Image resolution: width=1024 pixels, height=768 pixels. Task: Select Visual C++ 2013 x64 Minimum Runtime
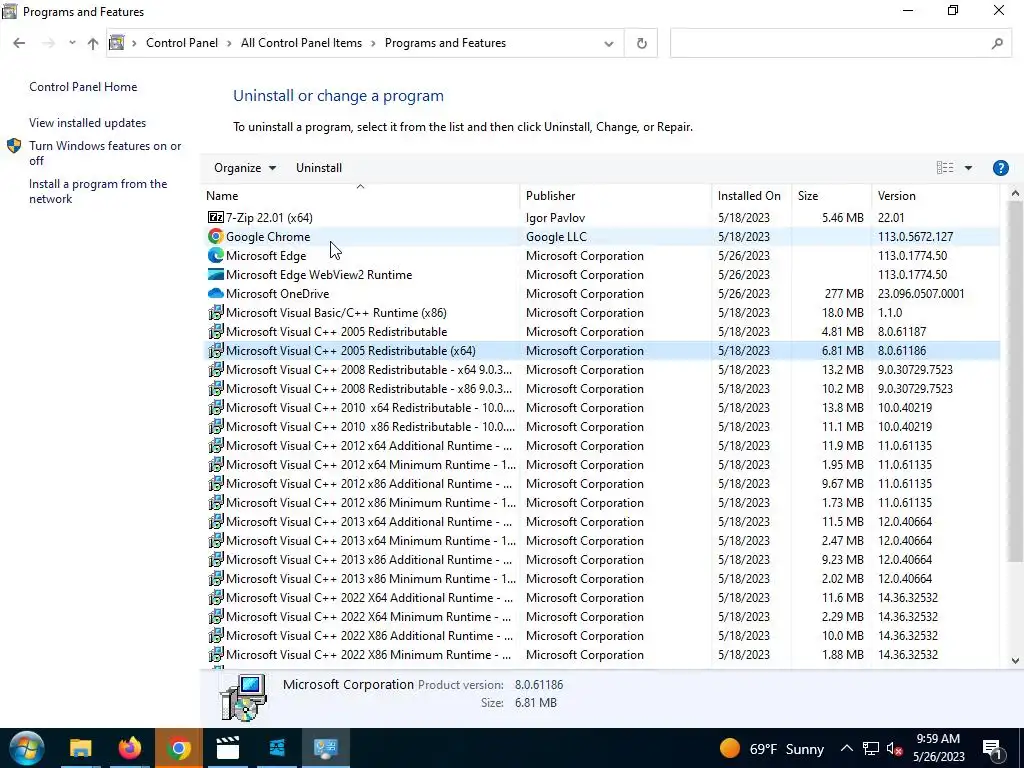pos(601,541)
